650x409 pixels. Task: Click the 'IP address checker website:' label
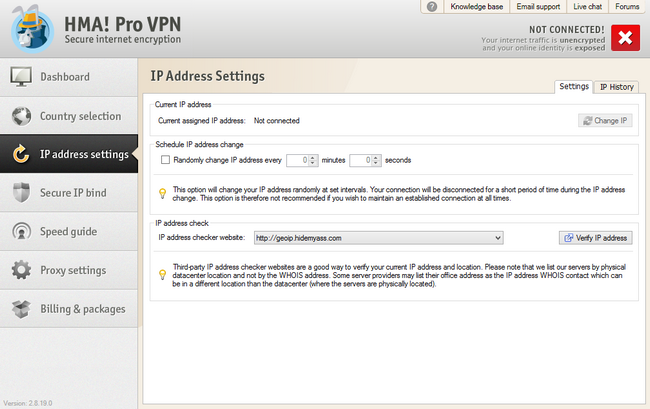pyautogui.click(x=201, y=237)
